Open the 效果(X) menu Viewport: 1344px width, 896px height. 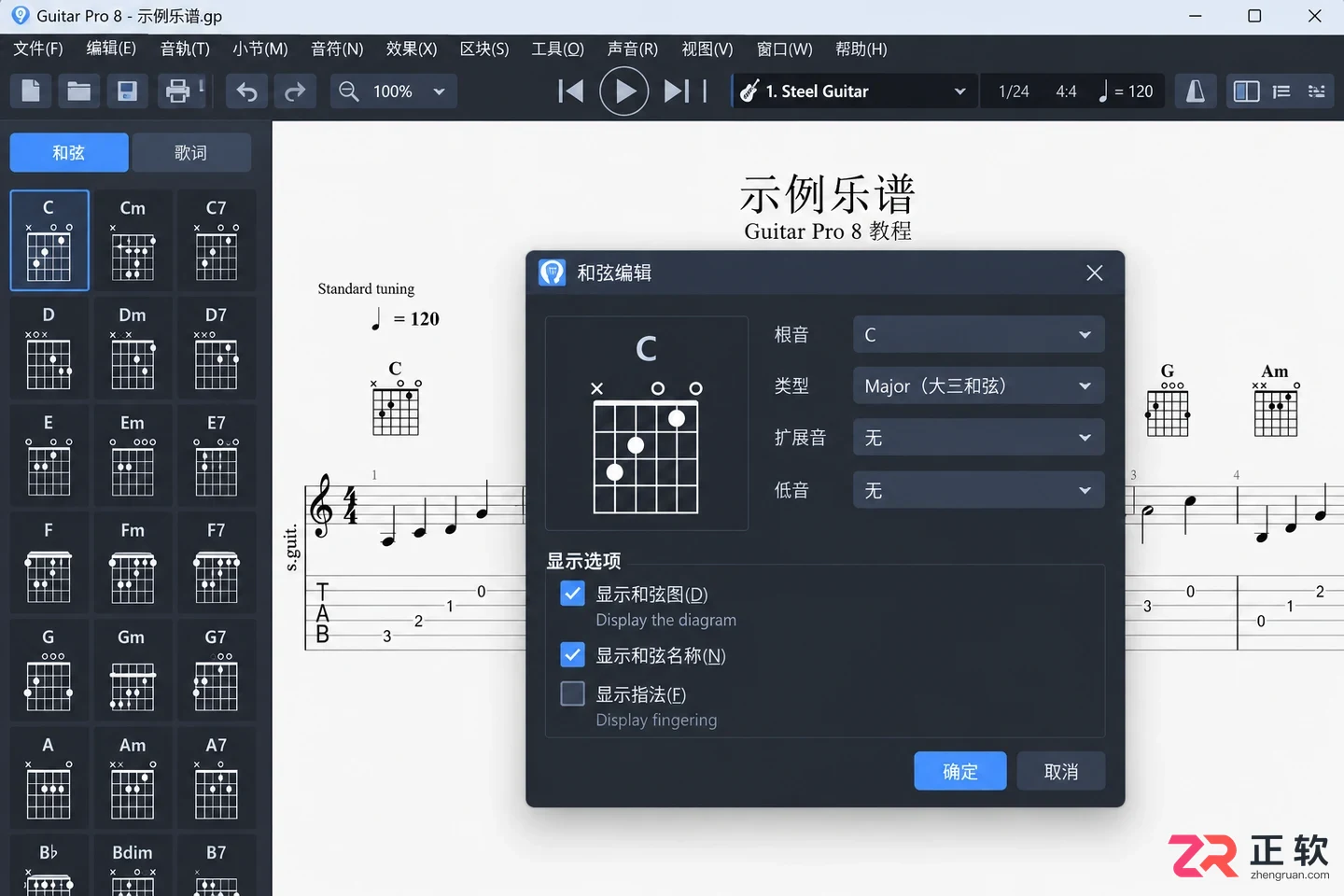point(412,49)
